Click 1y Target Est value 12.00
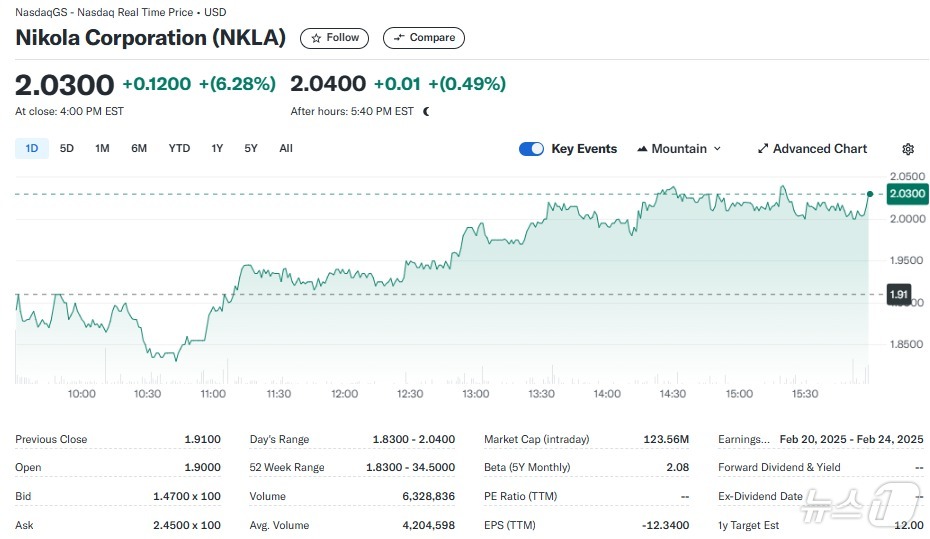 pyautogui.click(x=909, y=525)
